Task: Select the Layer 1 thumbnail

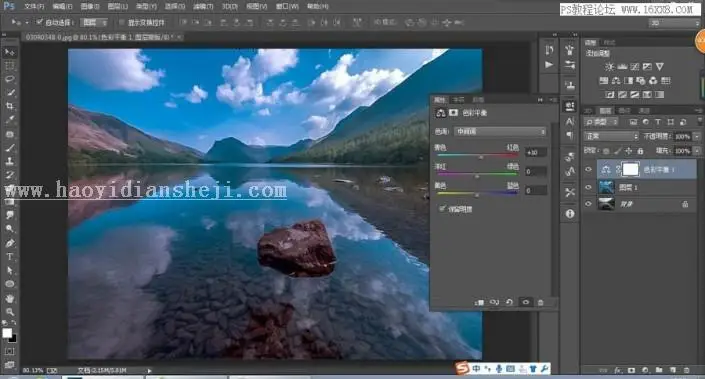Action: pyautogui.click(x=607, y=187)
